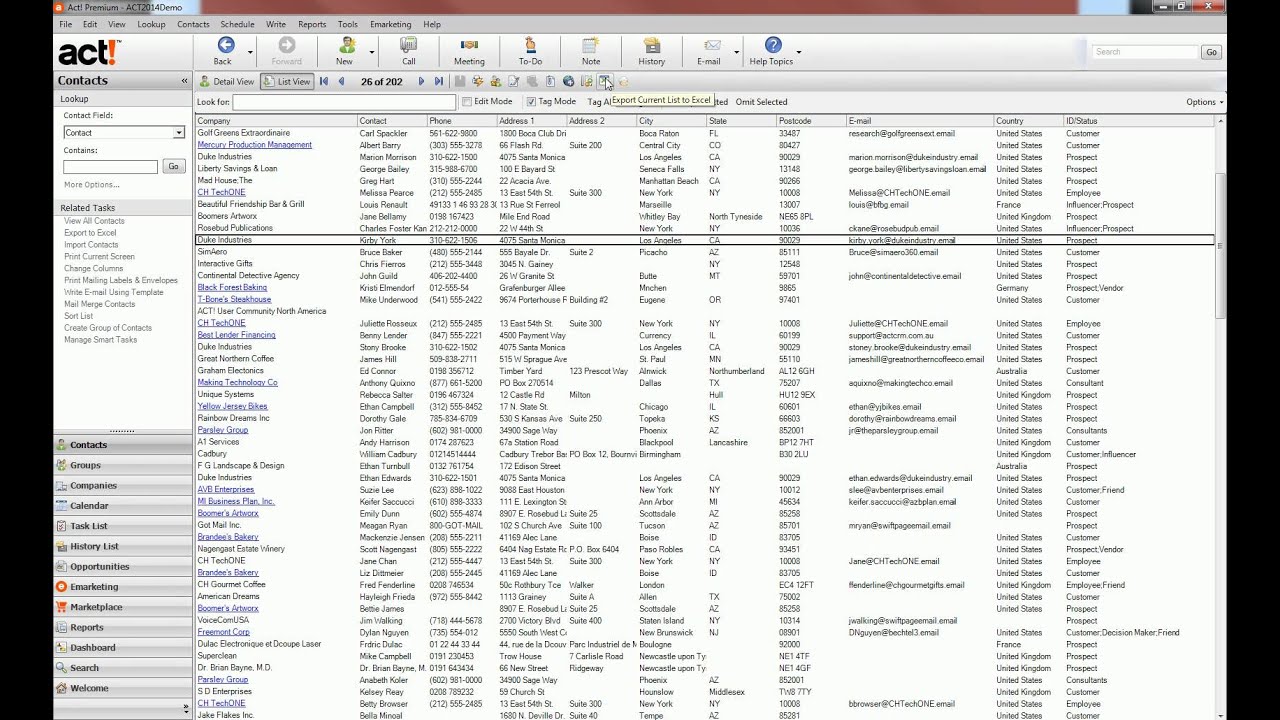The image size is (1280, 720).
Task: Switch to Detail View
Action: 226,81
